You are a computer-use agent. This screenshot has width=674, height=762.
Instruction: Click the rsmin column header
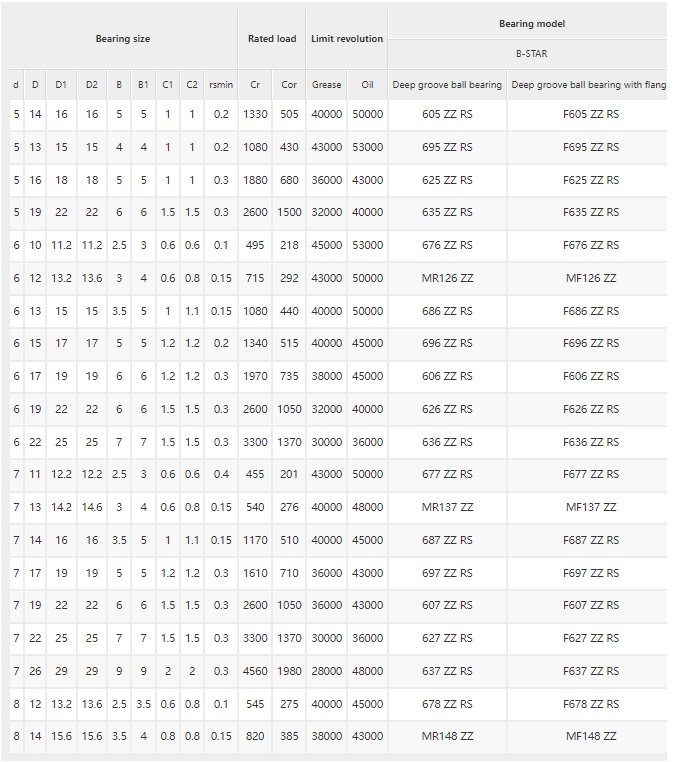tap(221, 85)
